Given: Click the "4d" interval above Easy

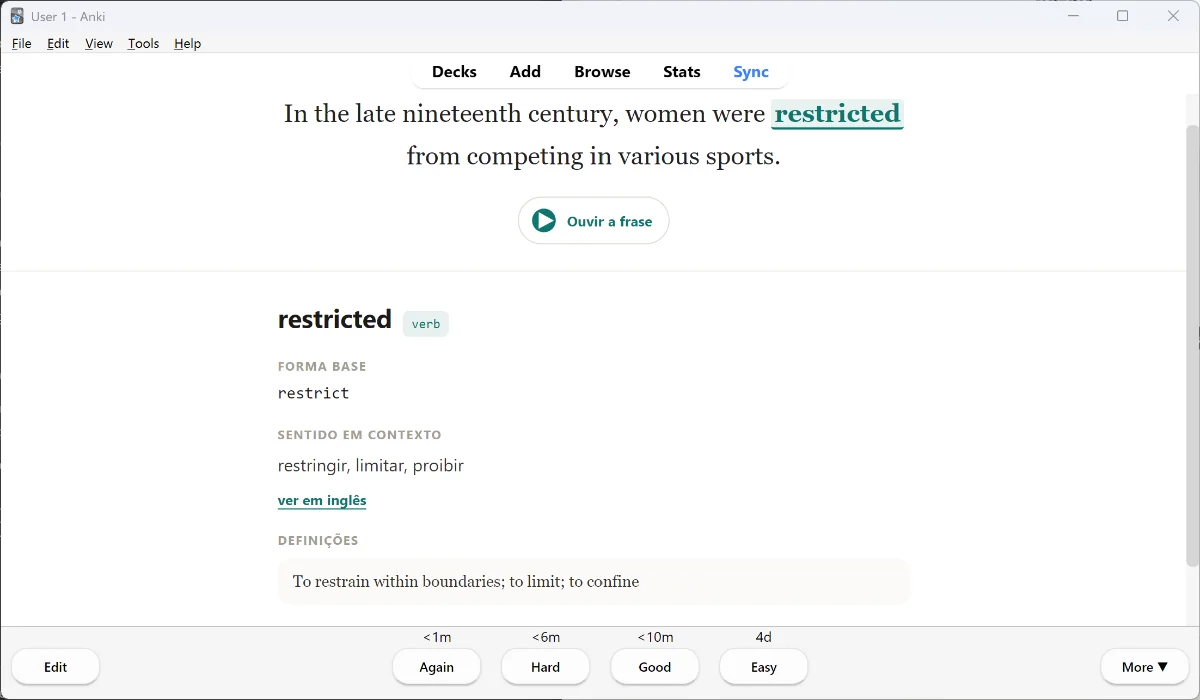Looking at the screenshot, I should (x=764, y=637).
